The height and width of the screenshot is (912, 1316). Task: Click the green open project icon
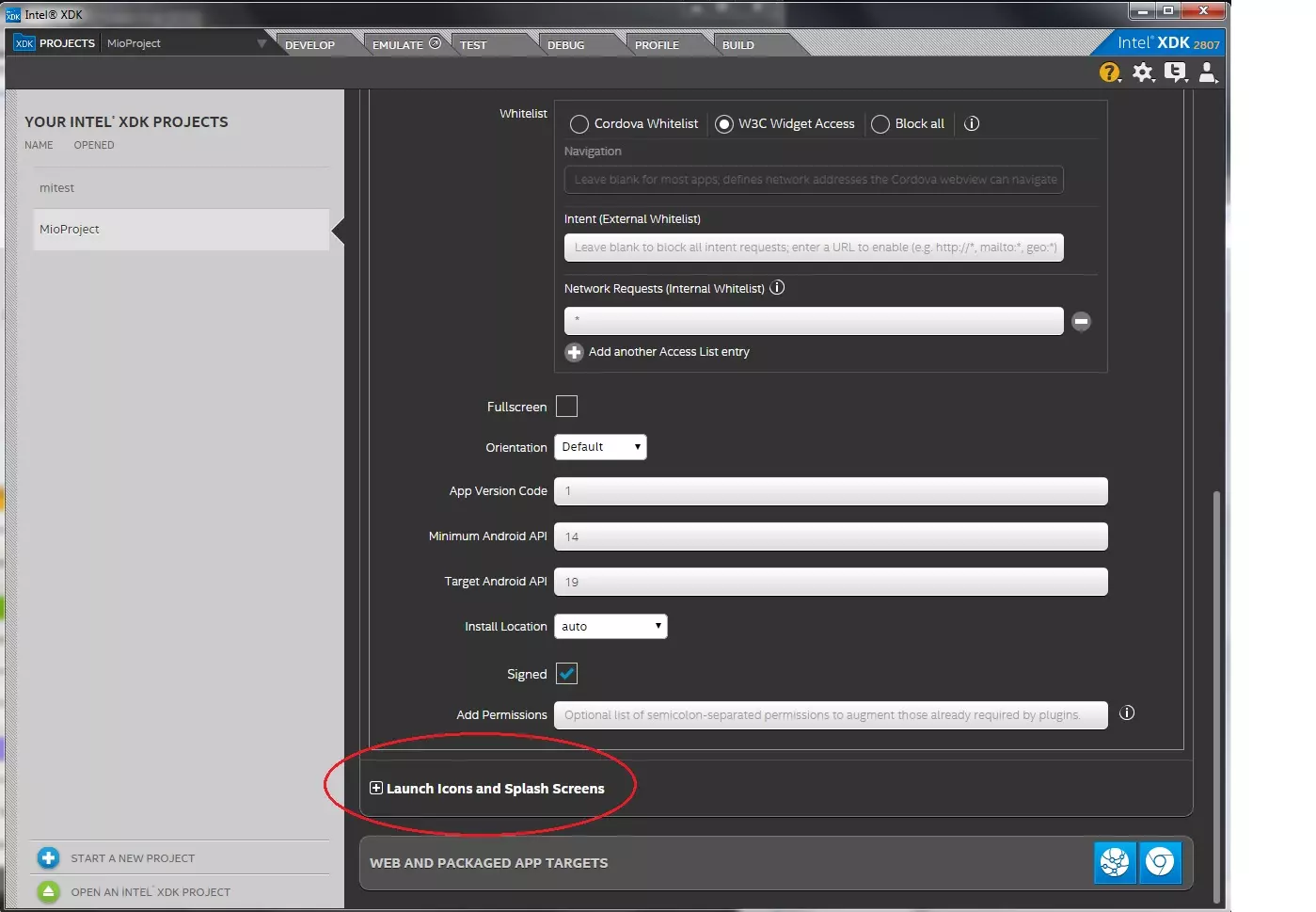pyautogui.click(x=48, y=891)
